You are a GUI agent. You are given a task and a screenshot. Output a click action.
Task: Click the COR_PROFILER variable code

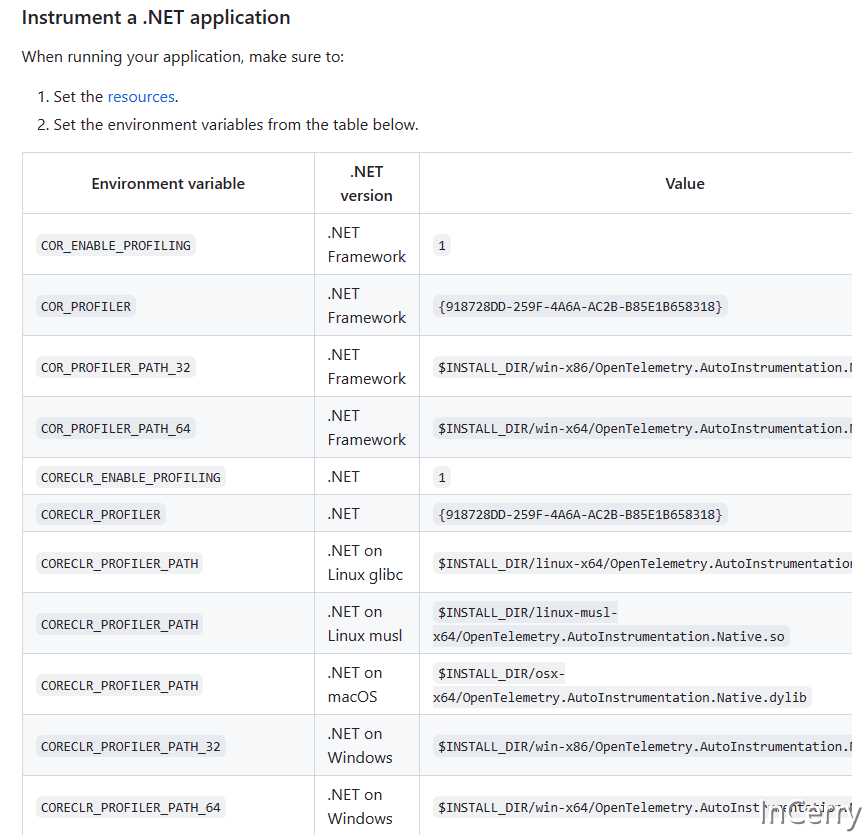(86, 306)
